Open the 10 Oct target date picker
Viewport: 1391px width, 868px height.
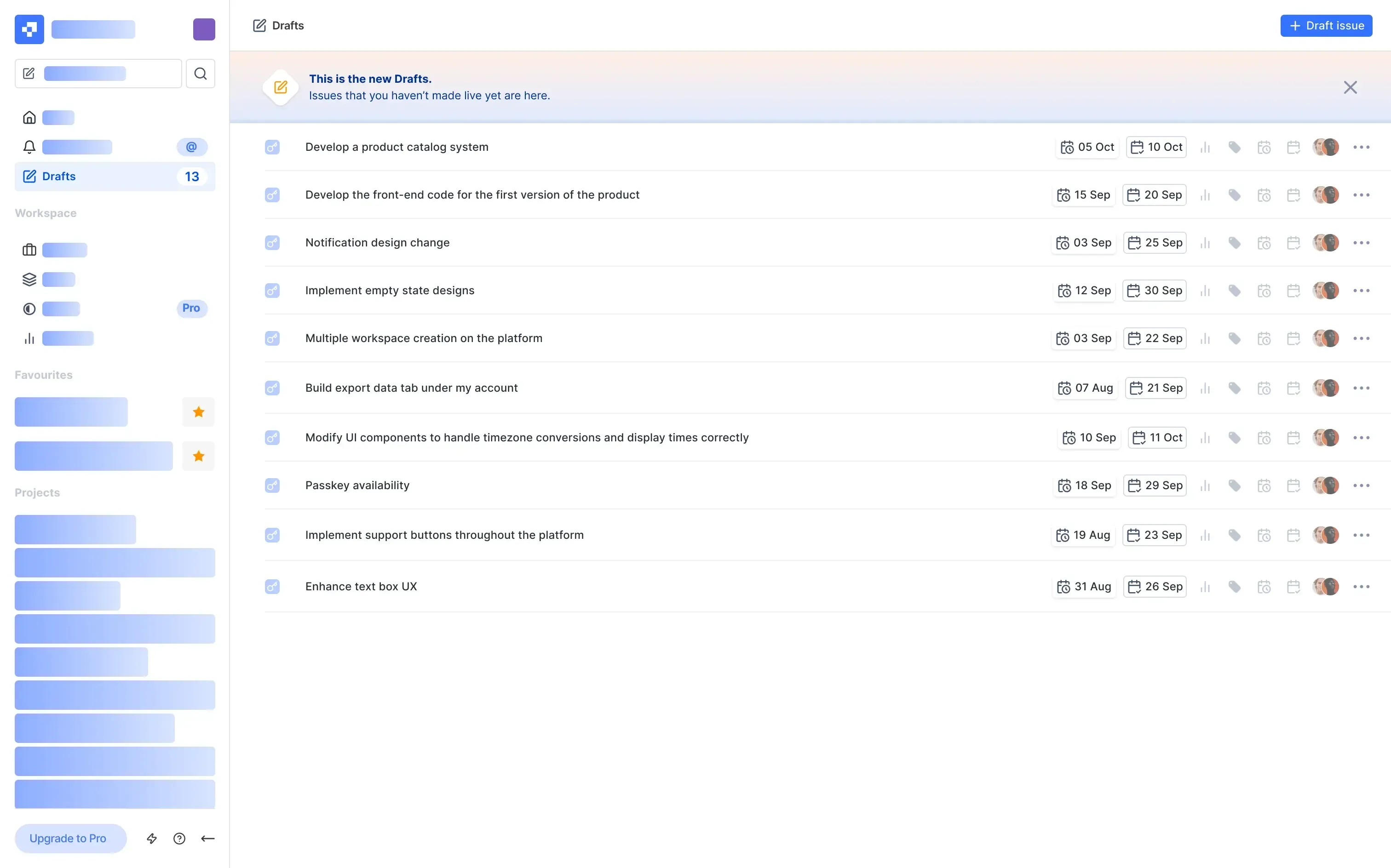pyautogui.click(x=1155, y=147)
